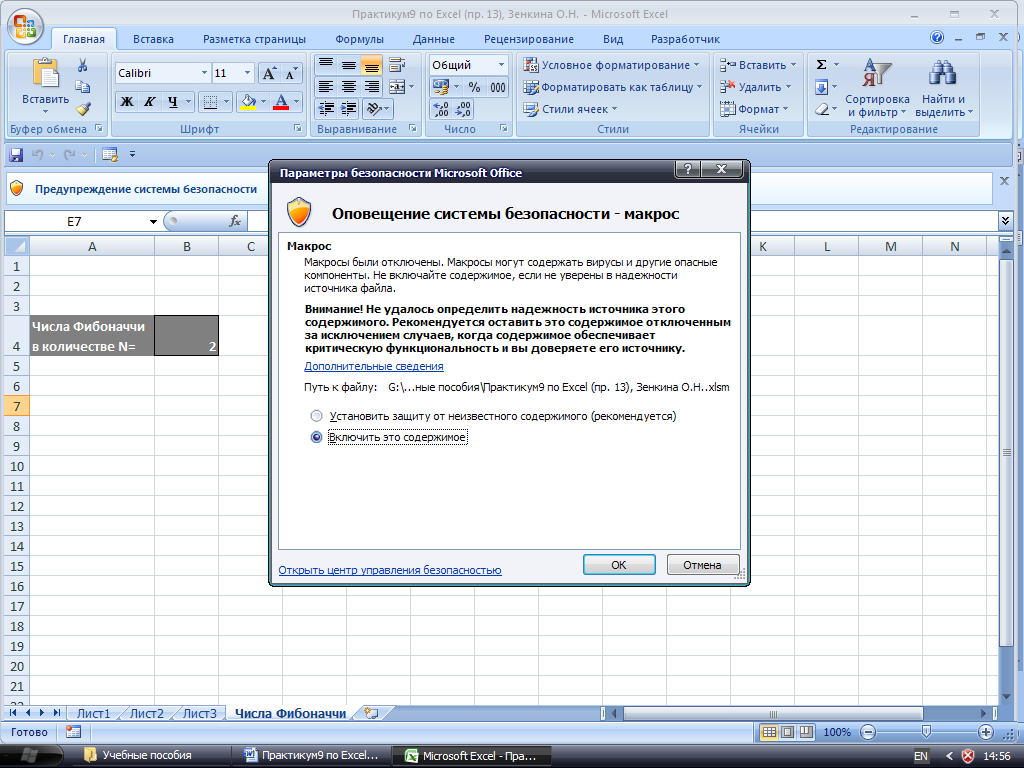Switch to sheet tab Лист2

click(x=146, y=713)
